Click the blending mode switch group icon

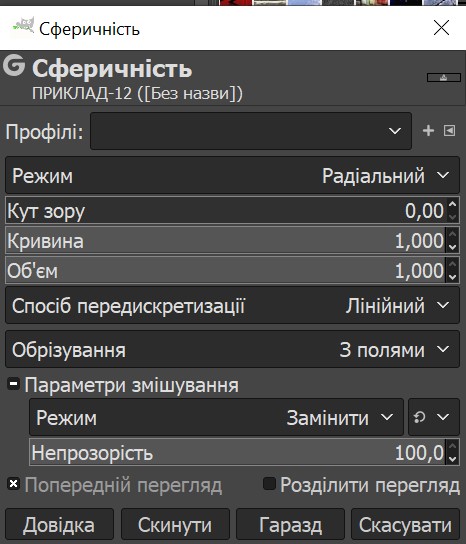(434, 417)
